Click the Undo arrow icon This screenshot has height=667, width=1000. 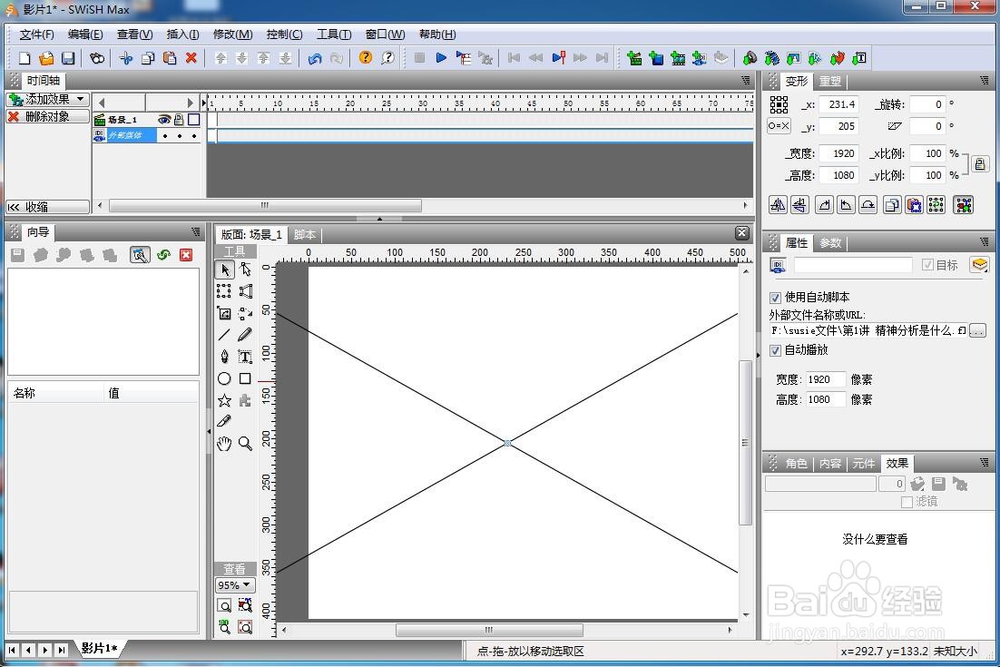coord(315,59)
